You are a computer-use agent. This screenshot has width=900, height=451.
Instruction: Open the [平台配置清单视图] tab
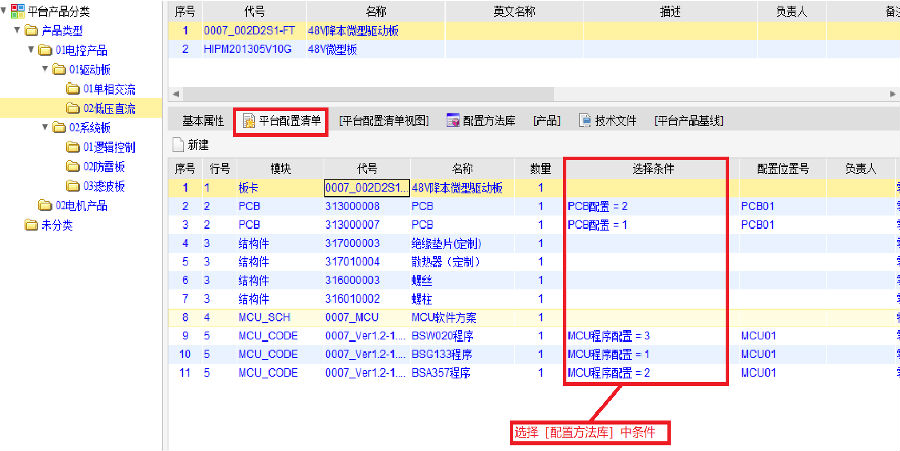pyautogui.click(x=384, y=121)
